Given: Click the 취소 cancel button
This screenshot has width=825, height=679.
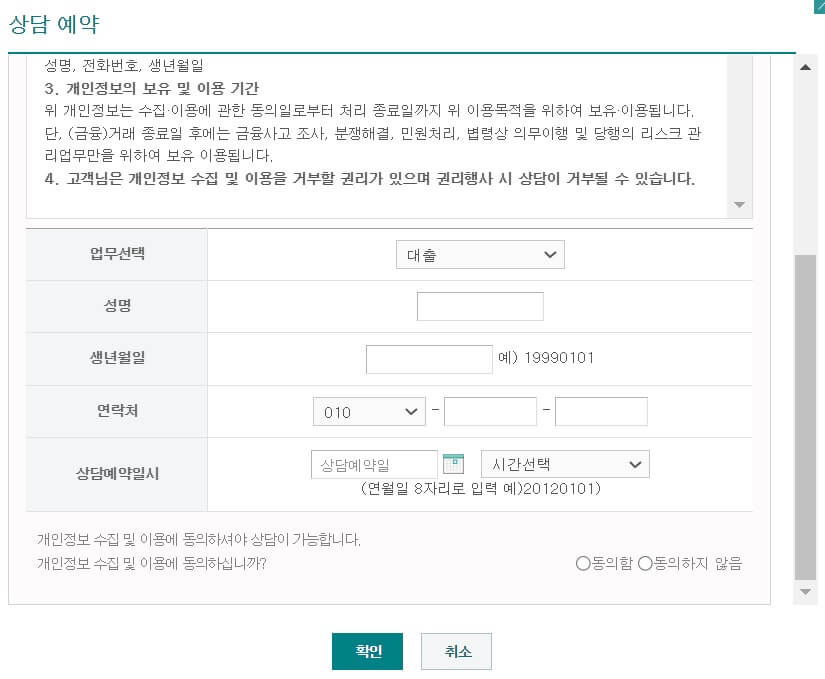Looking at the screenshot, I should pos(456,651).
